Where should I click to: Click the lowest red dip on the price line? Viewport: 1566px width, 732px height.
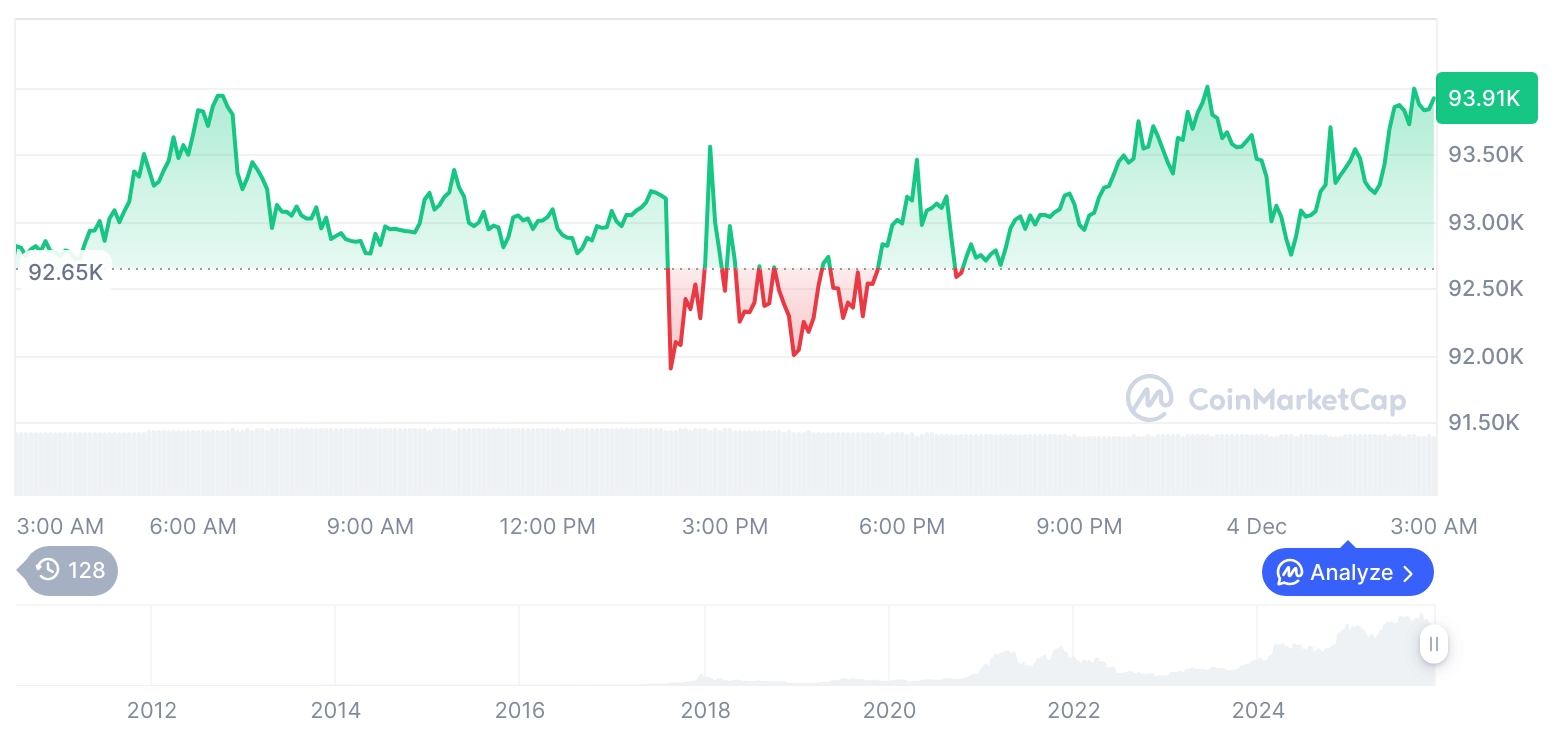point(671,368)
